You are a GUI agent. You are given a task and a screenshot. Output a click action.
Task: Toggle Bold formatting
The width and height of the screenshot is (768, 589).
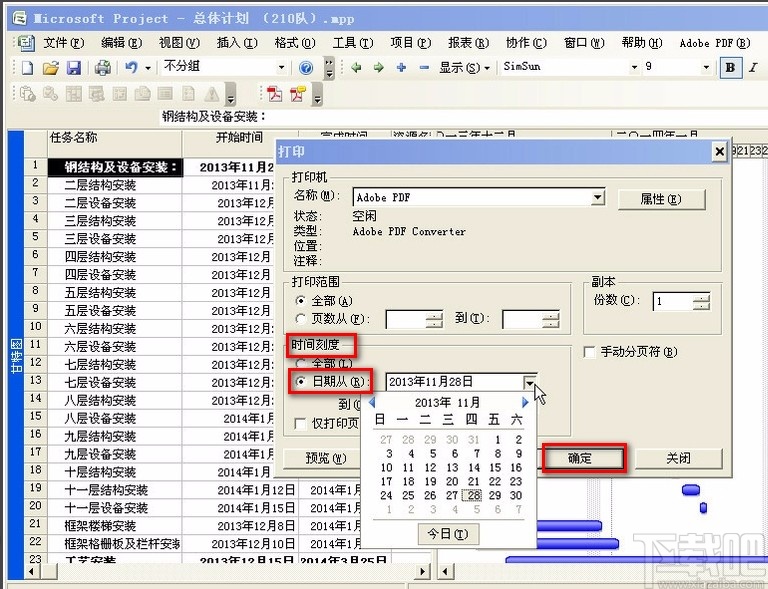click(730, 68)
